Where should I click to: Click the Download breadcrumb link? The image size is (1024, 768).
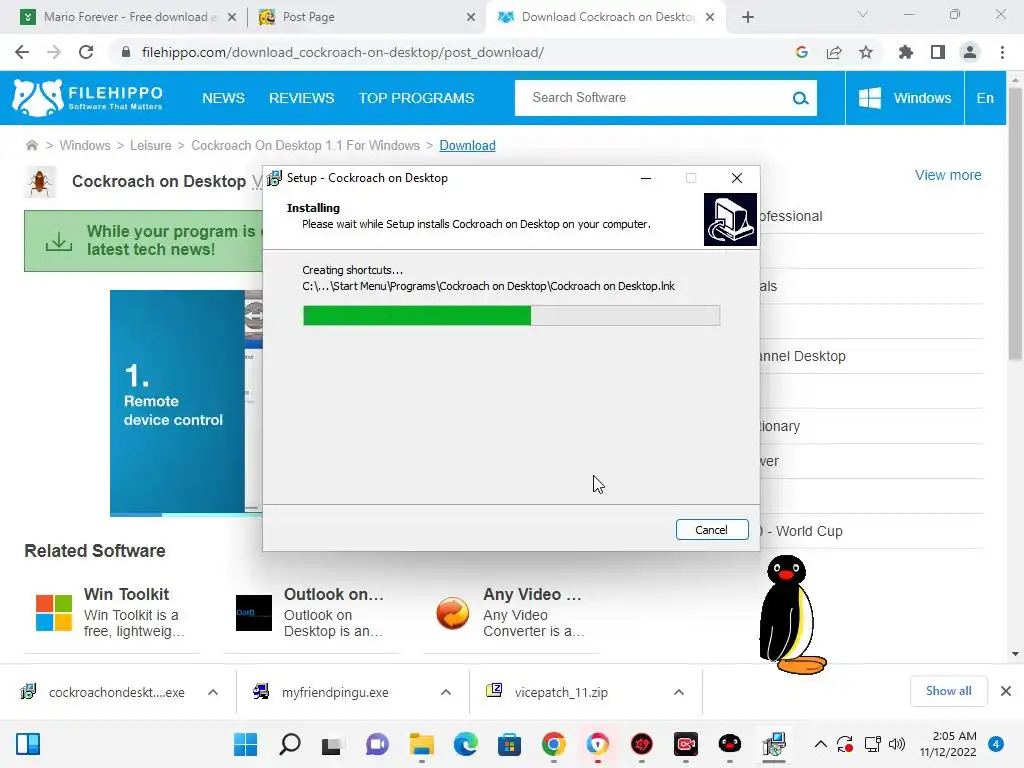(467, 146)
